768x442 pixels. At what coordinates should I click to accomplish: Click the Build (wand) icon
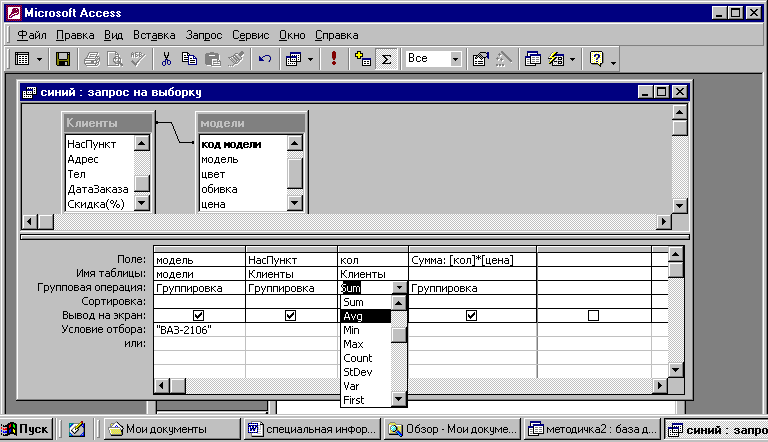point(504,59)
